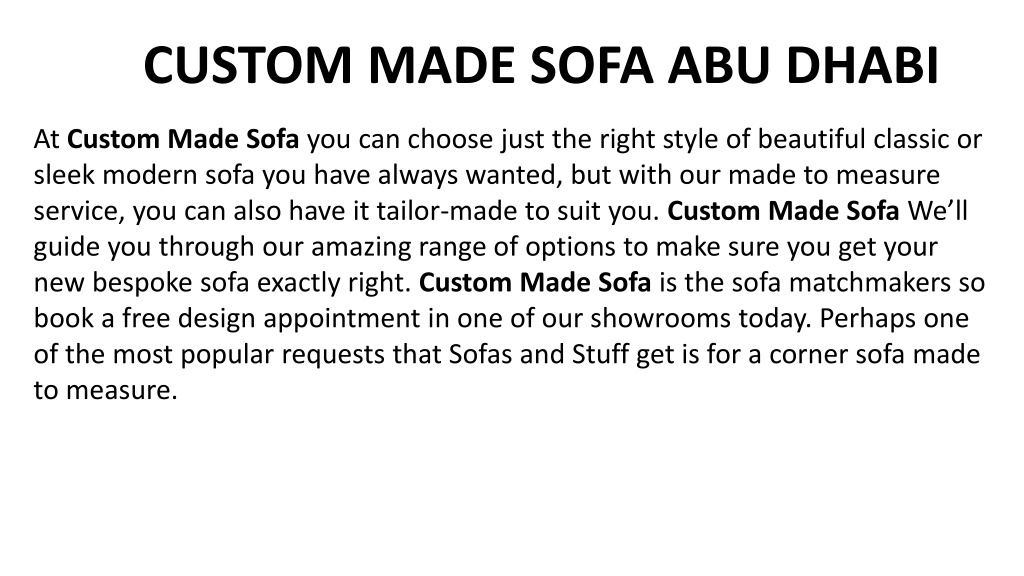
Task: Click the words 'to measure.' at paragraph end
Action: click(106, 391)
